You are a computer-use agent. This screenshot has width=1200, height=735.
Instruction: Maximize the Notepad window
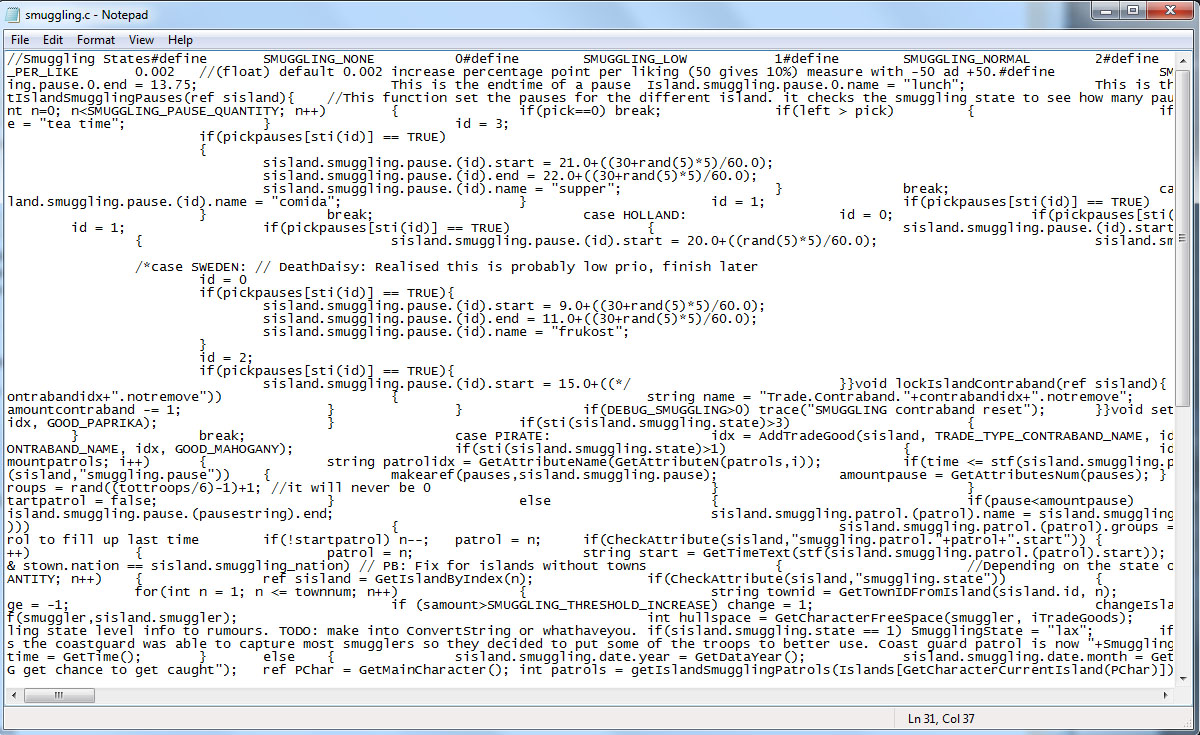(x=1133, y=11)
